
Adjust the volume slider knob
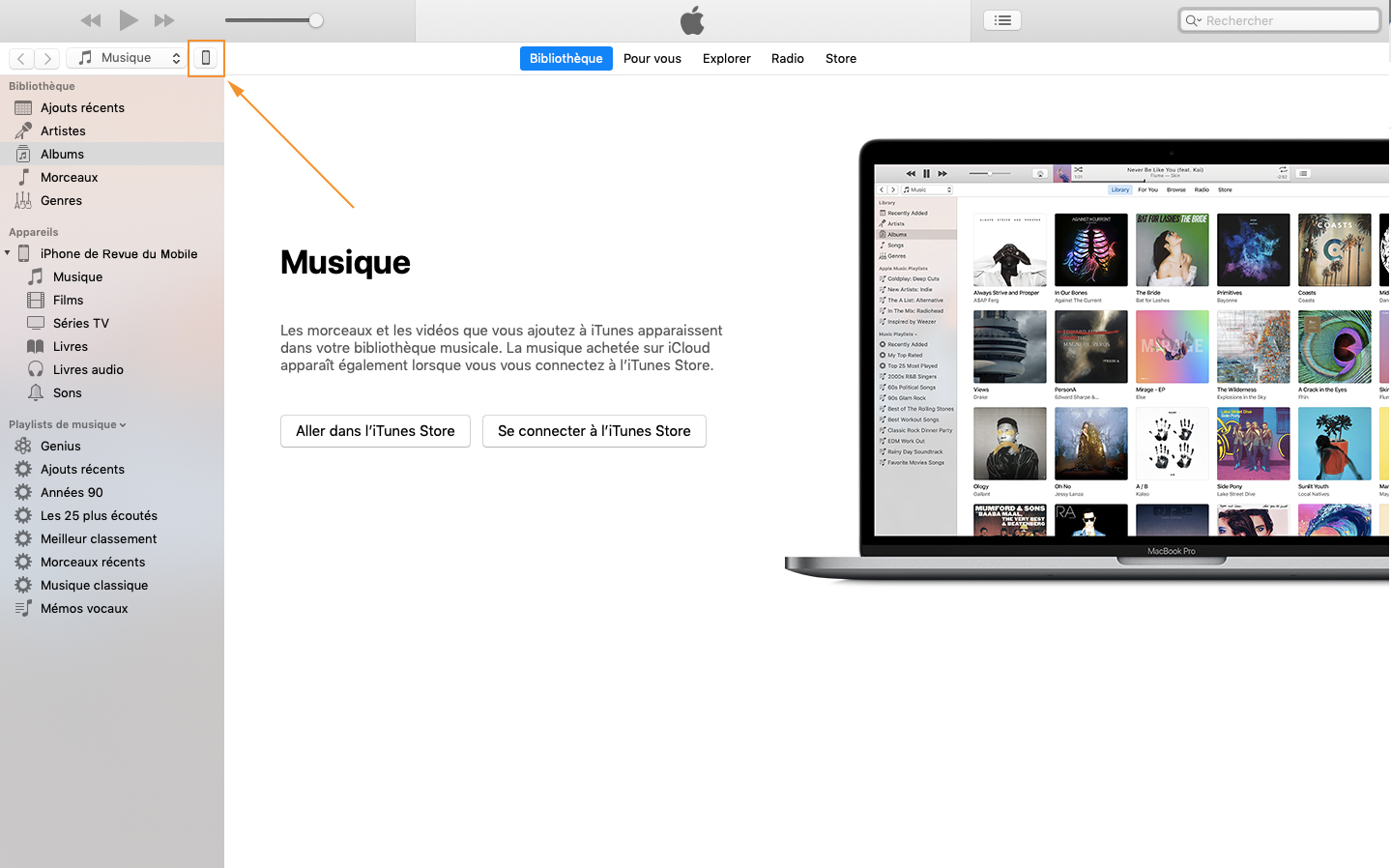315,20
